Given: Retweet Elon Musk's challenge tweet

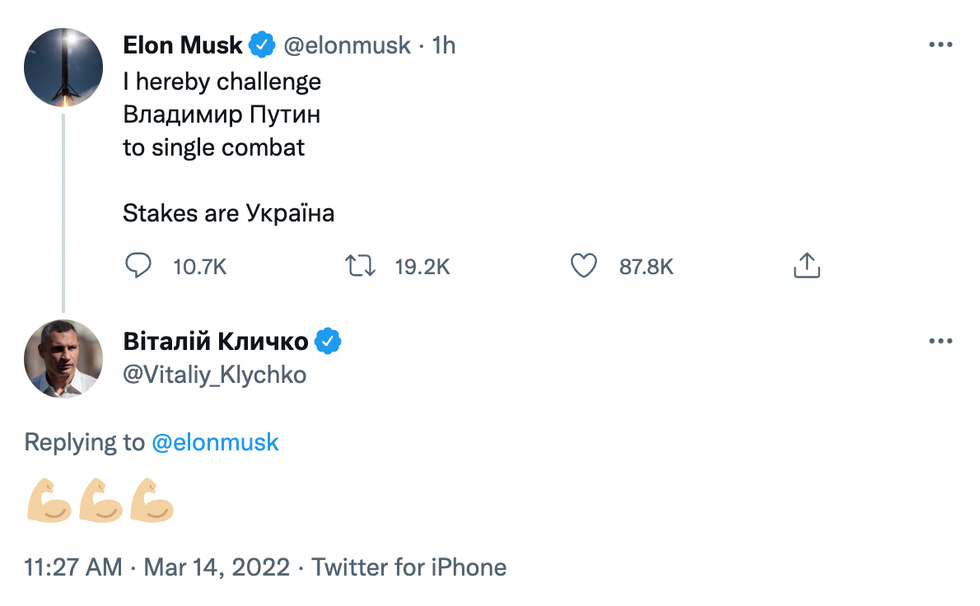Looking at the screenshot, I should click(x=360, y=266).
